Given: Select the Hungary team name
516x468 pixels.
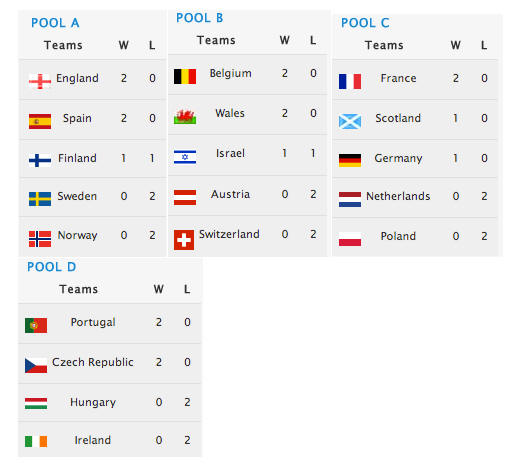Looking at the screenshot, I should 93,402.
